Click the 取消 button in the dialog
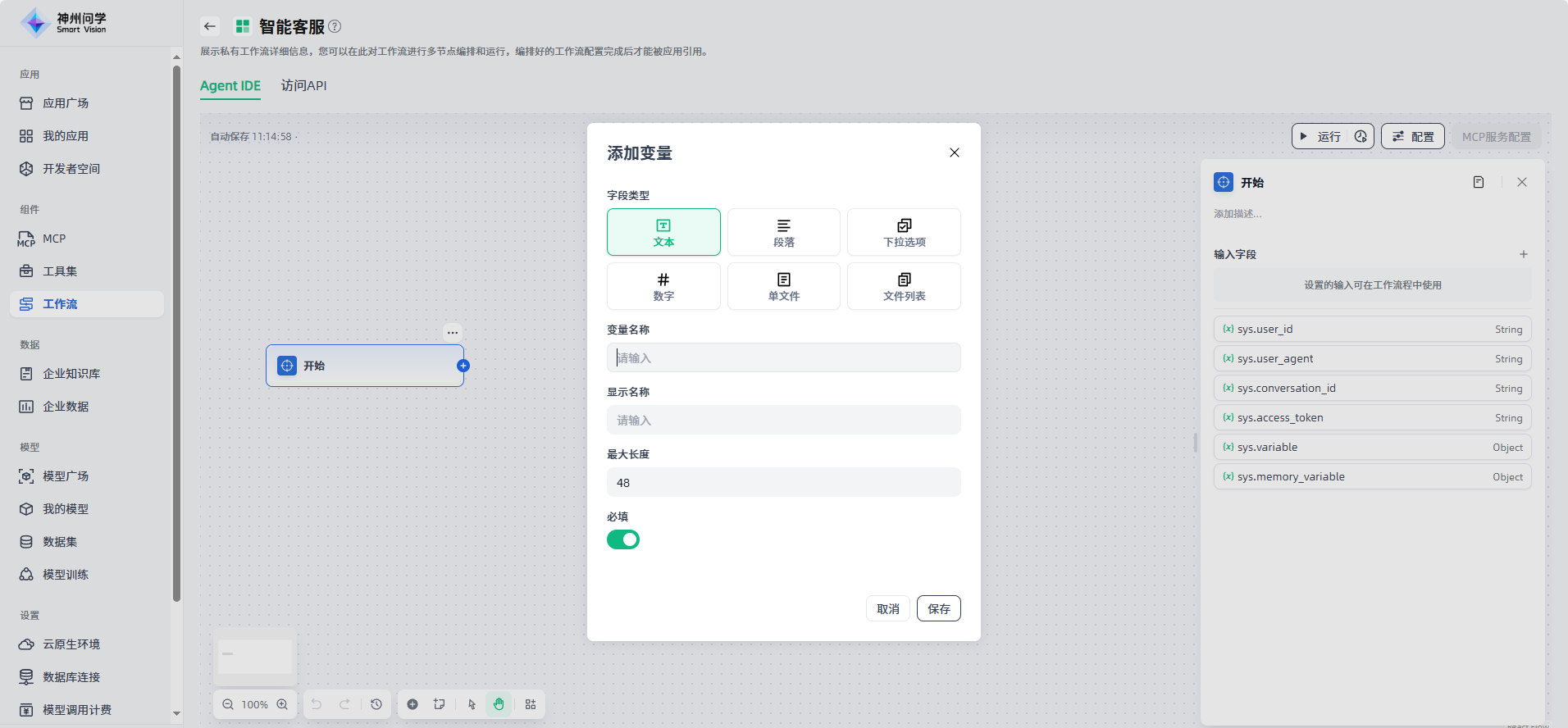1568x728 pixels. pyautogui.click(x=887, y=608)
